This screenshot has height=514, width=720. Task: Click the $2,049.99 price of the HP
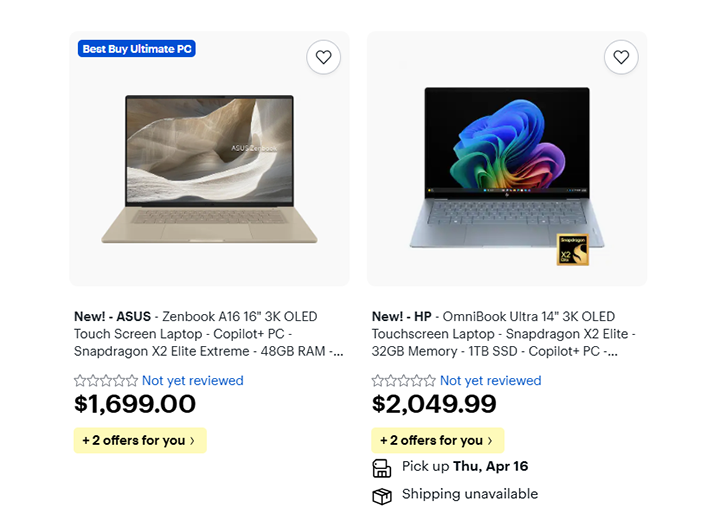point(434,404)
